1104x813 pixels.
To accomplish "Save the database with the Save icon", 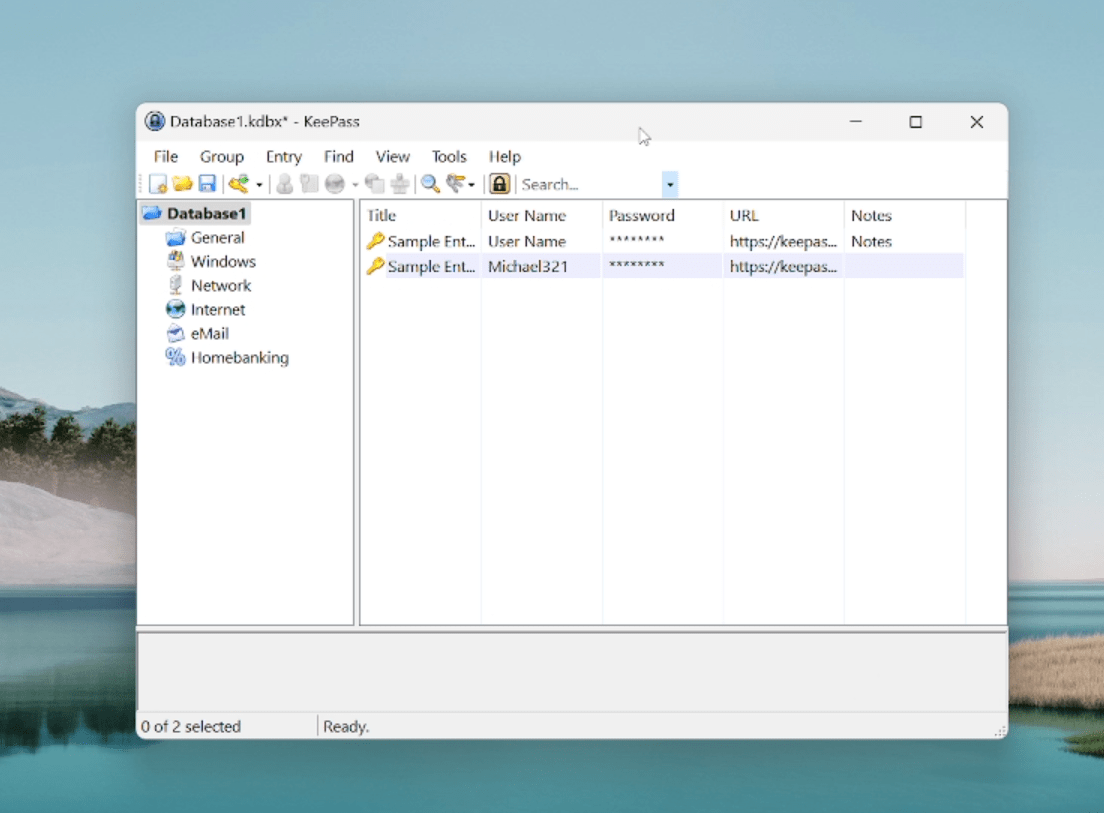I will [x=206, y=184].
